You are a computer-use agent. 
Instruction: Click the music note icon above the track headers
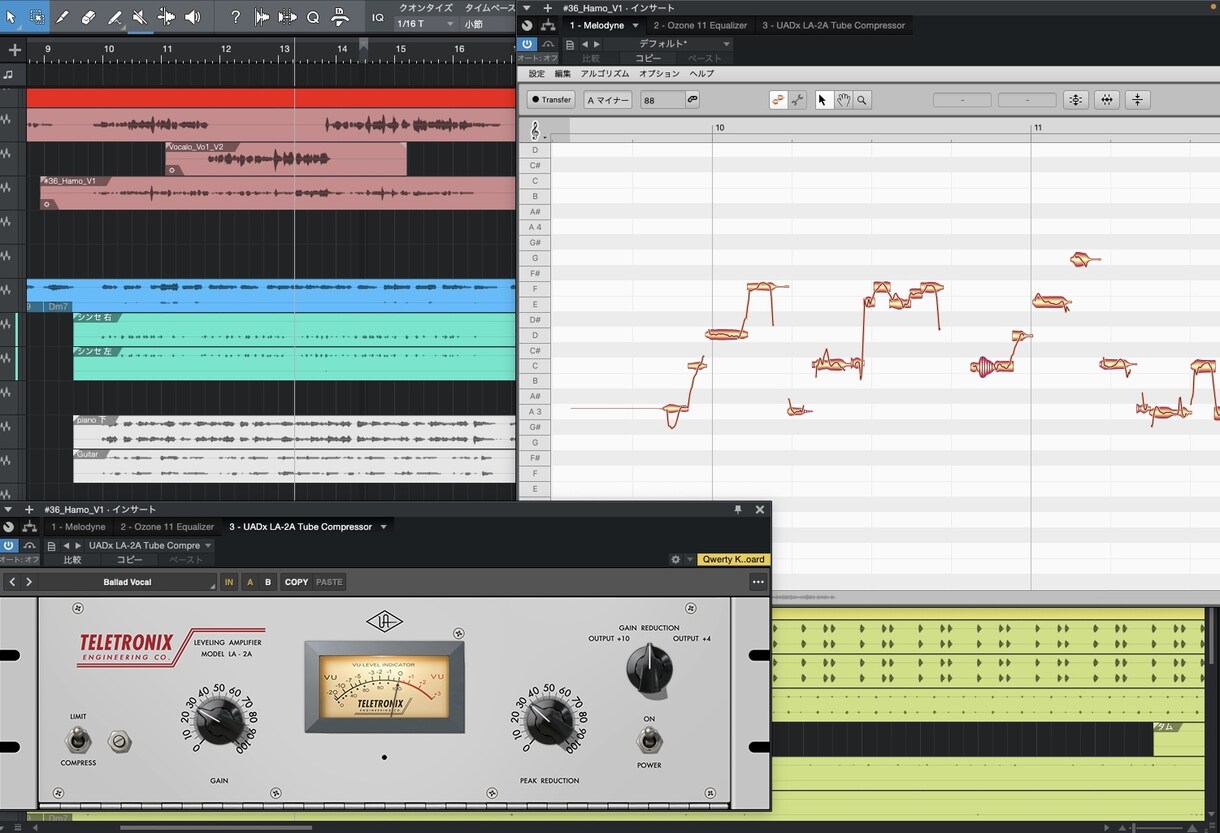pyautogui.click(x=9, y=74)
